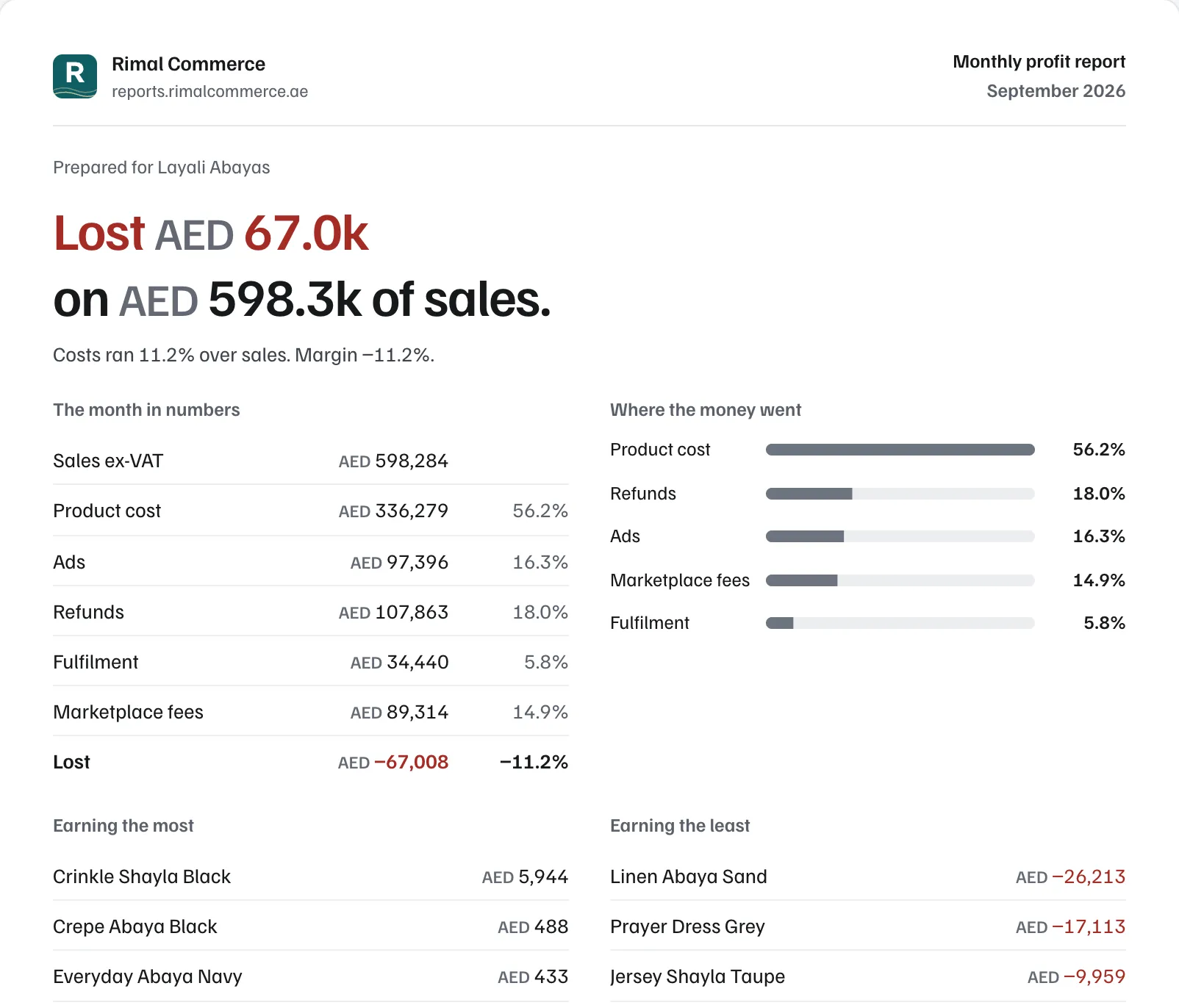Click the Marketplace fees amount AED 89,314

(x=399, y=713)
